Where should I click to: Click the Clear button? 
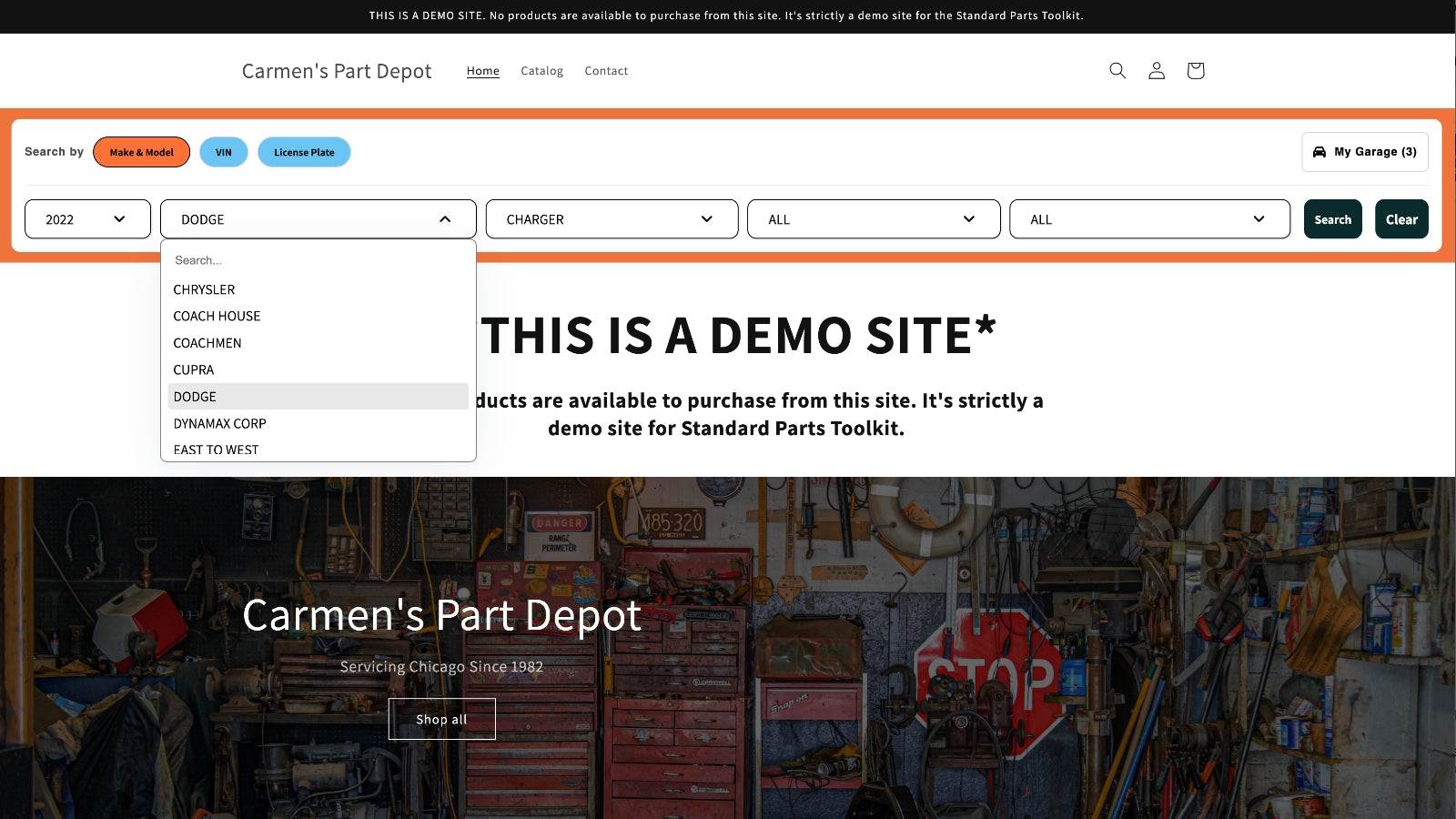pos(1401,219)
